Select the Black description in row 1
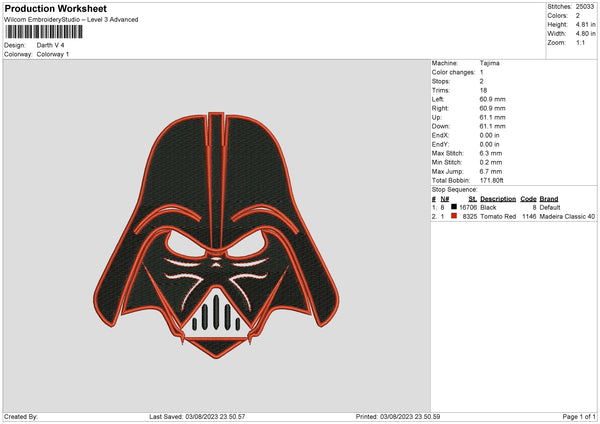Viewport: 600px width, 424px height. pos(488,207)
